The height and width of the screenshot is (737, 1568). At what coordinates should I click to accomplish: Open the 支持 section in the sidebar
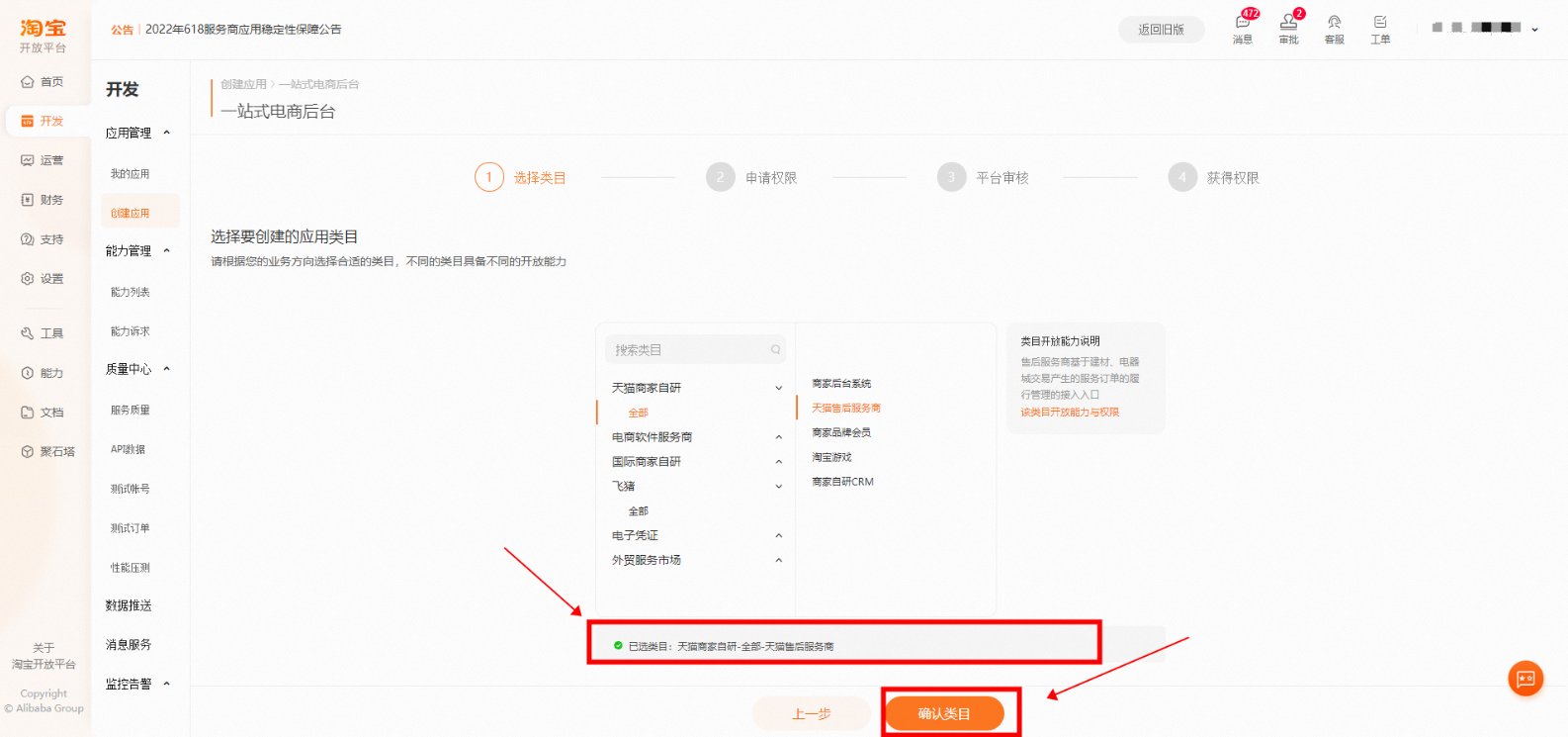(43, 239)
